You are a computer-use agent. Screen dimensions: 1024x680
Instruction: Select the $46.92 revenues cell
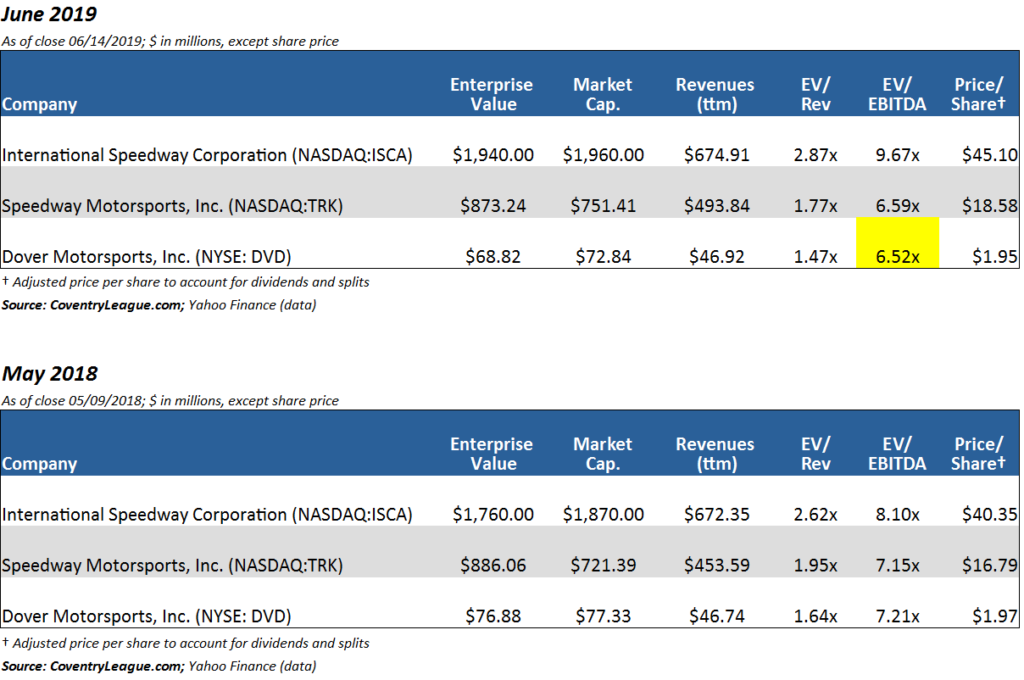click(x=716, y=257)
